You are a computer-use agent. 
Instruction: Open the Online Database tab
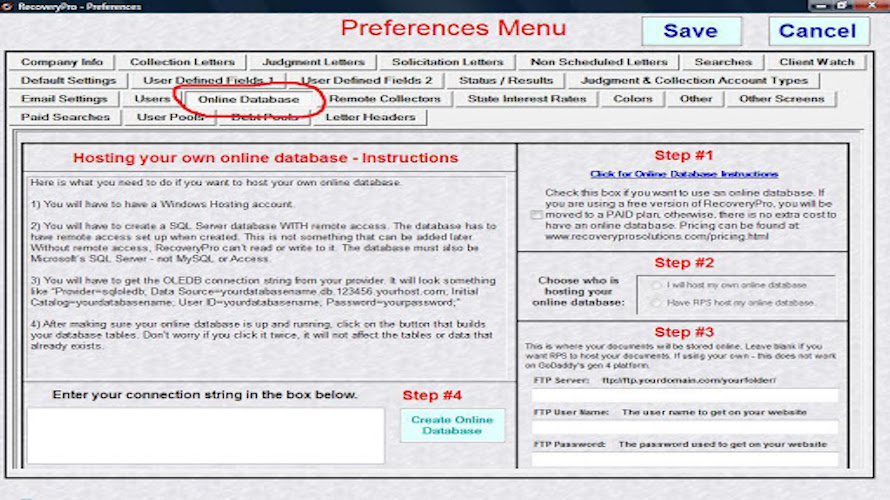(x=249, y=99)
